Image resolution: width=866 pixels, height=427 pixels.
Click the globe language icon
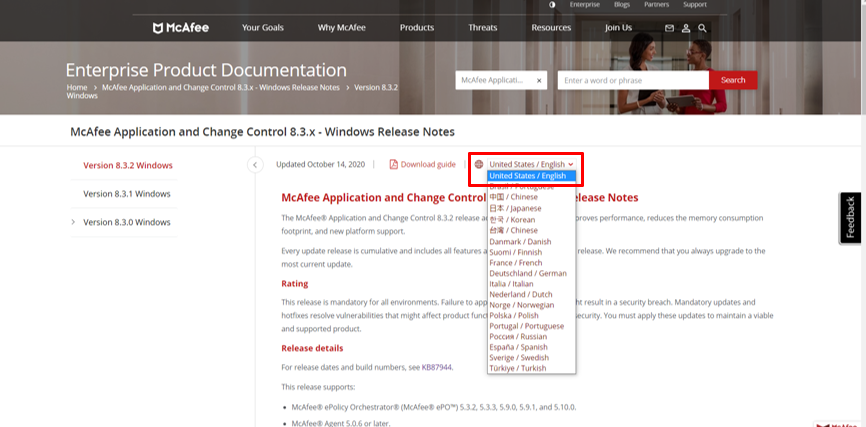479,164
